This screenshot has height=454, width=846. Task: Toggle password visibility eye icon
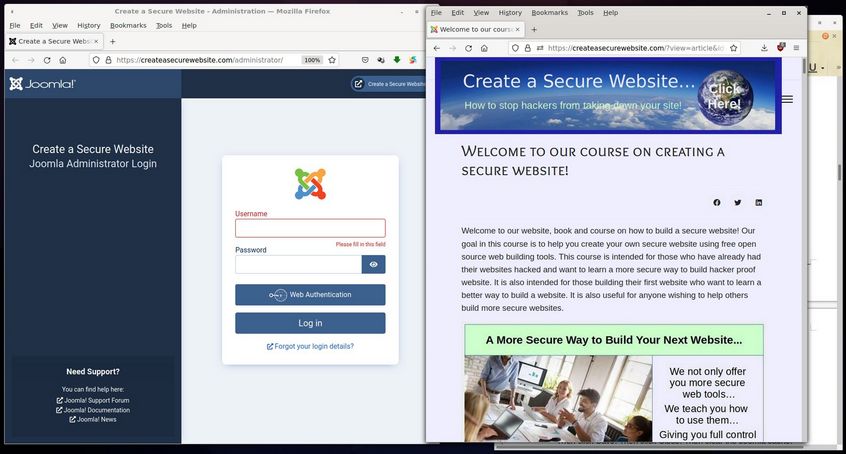tap(373, 265)
